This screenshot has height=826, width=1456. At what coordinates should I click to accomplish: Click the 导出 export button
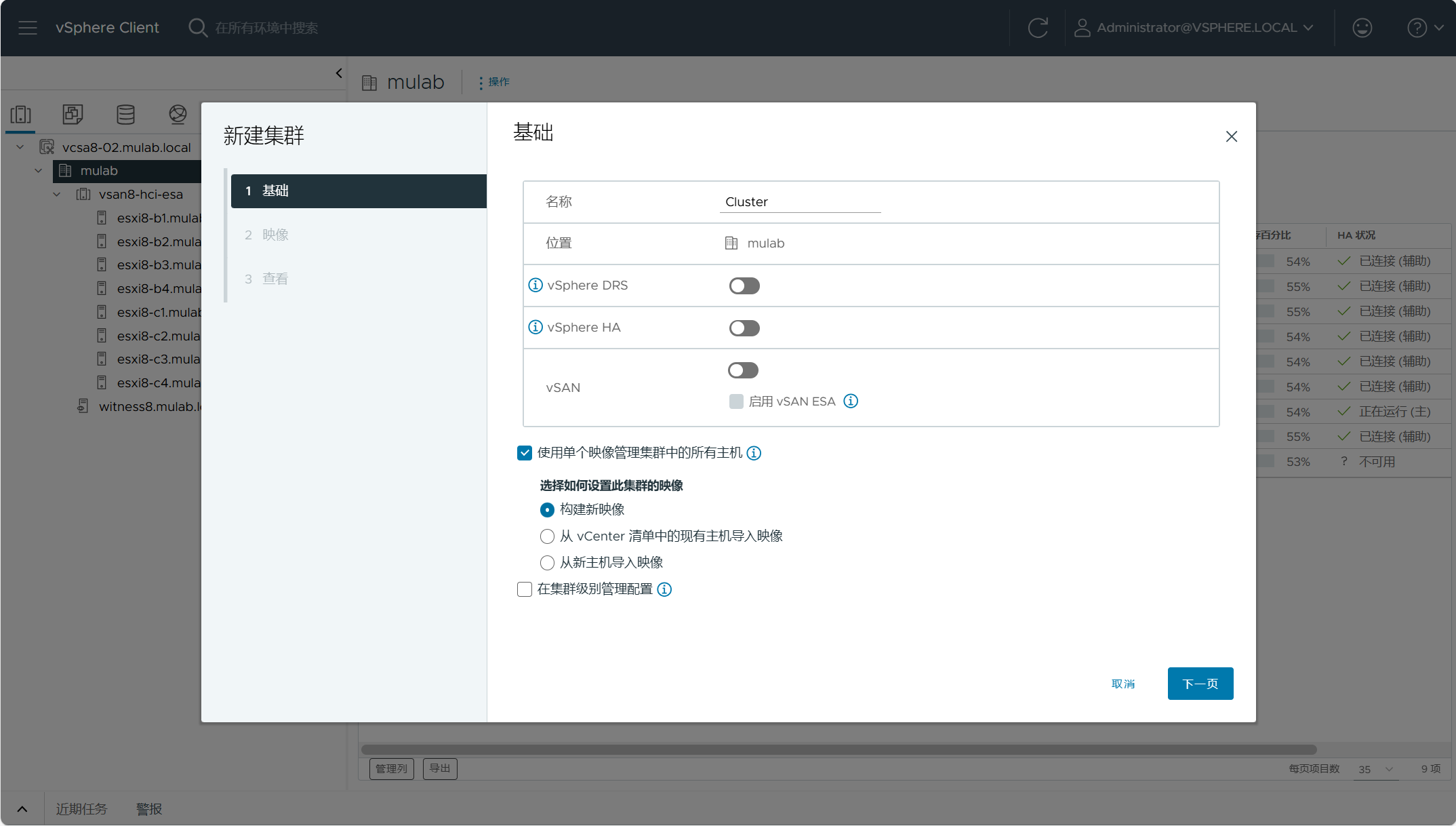pos(440,768)
